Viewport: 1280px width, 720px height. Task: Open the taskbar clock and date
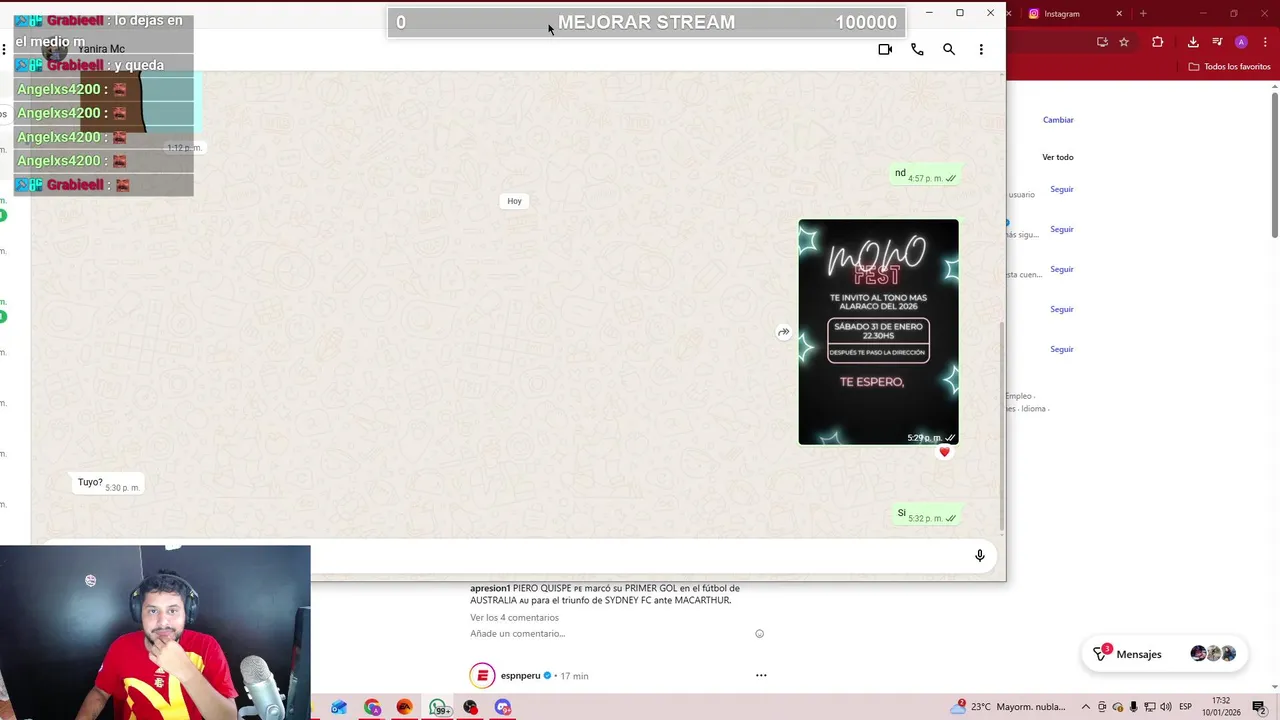[x=1221, y=707]
